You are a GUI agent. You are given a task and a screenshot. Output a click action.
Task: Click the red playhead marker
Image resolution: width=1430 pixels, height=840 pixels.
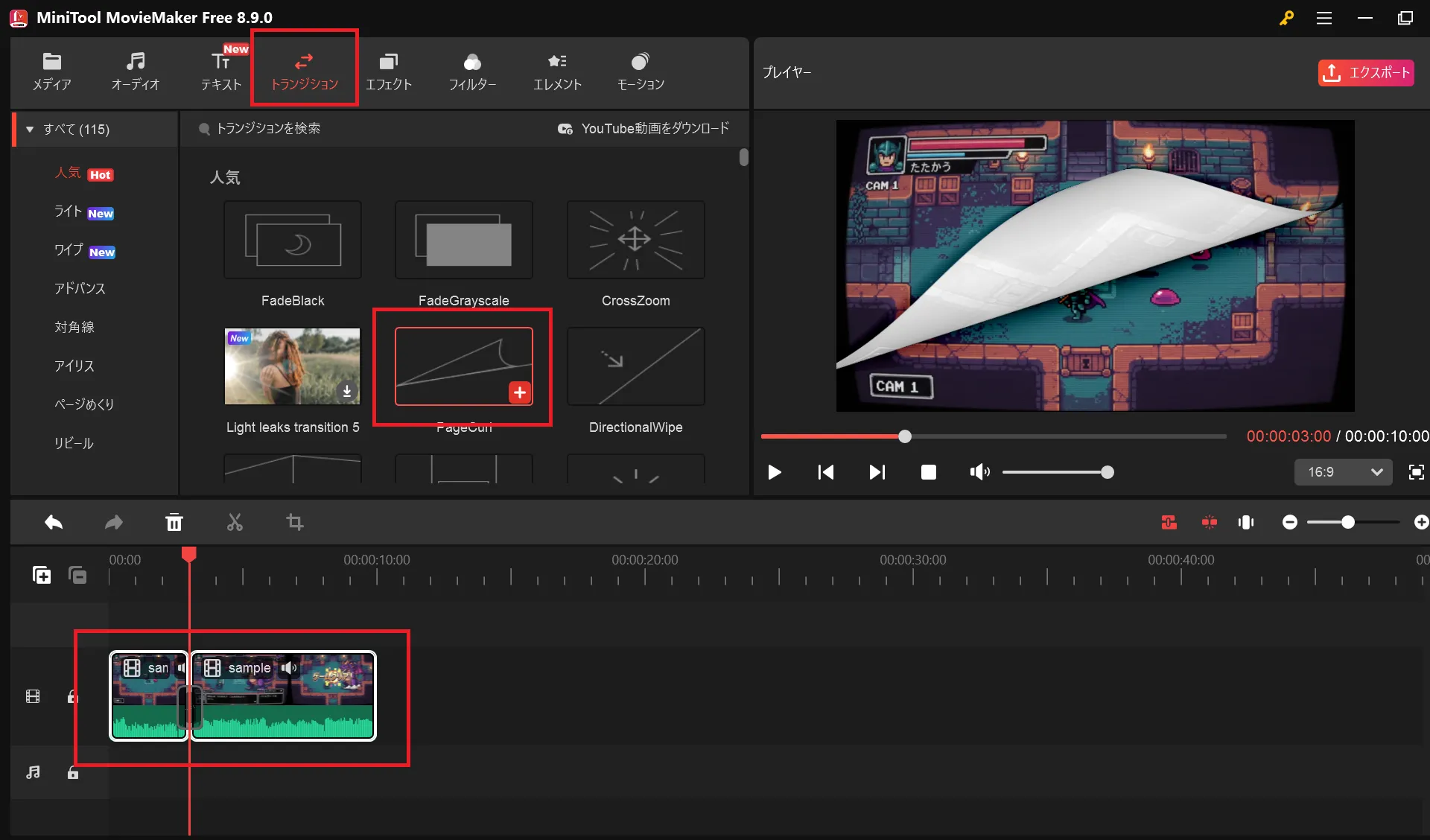pos(189,554)
